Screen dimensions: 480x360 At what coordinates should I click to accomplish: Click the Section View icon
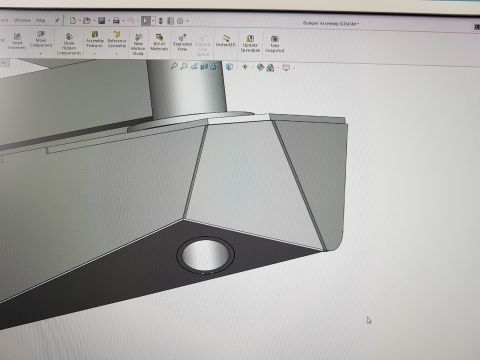[x=204, y=67]
